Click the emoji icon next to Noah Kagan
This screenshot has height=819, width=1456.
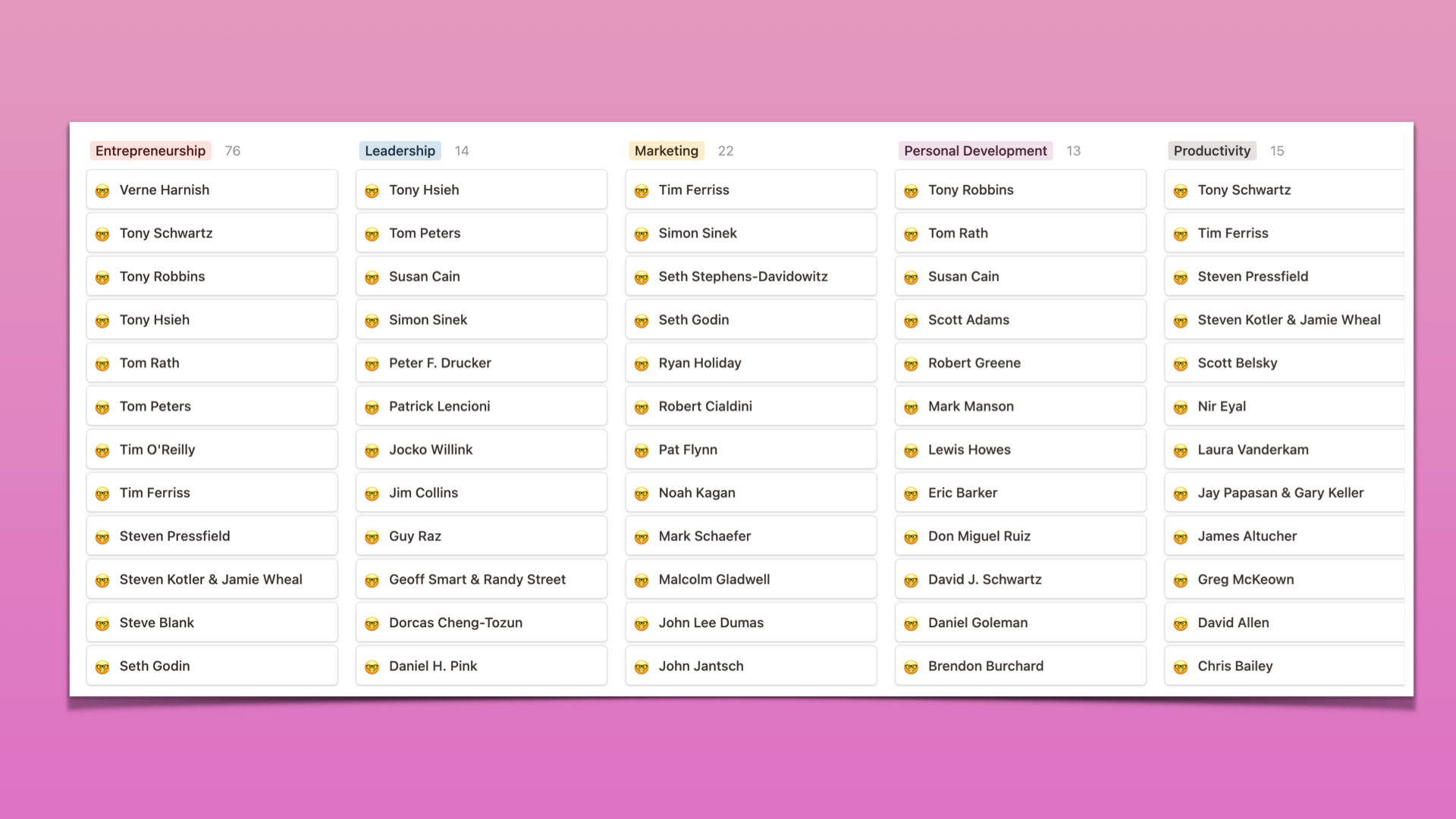[x=642, y=494]
